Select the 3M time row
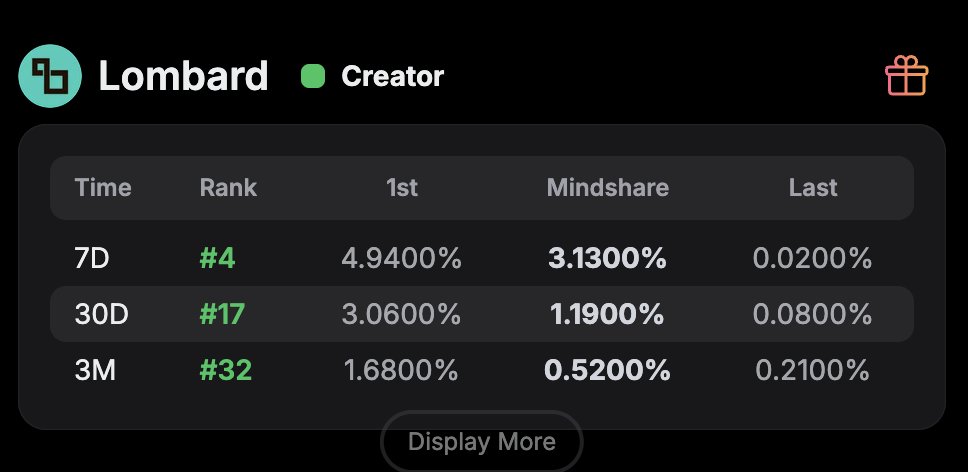 pyautogui.click(x=95, y=370)
